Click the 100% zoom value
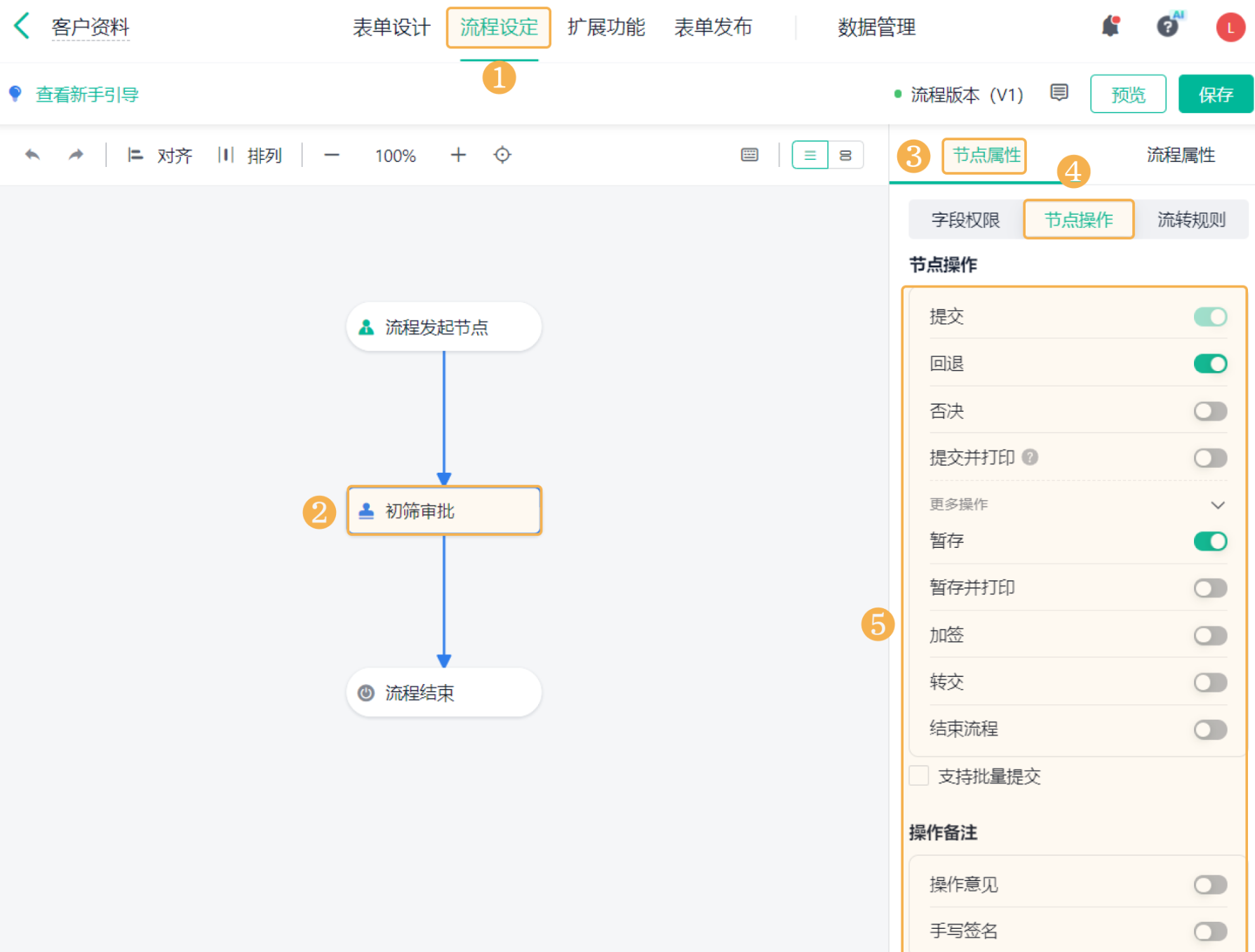 click(x=395, y=155)
